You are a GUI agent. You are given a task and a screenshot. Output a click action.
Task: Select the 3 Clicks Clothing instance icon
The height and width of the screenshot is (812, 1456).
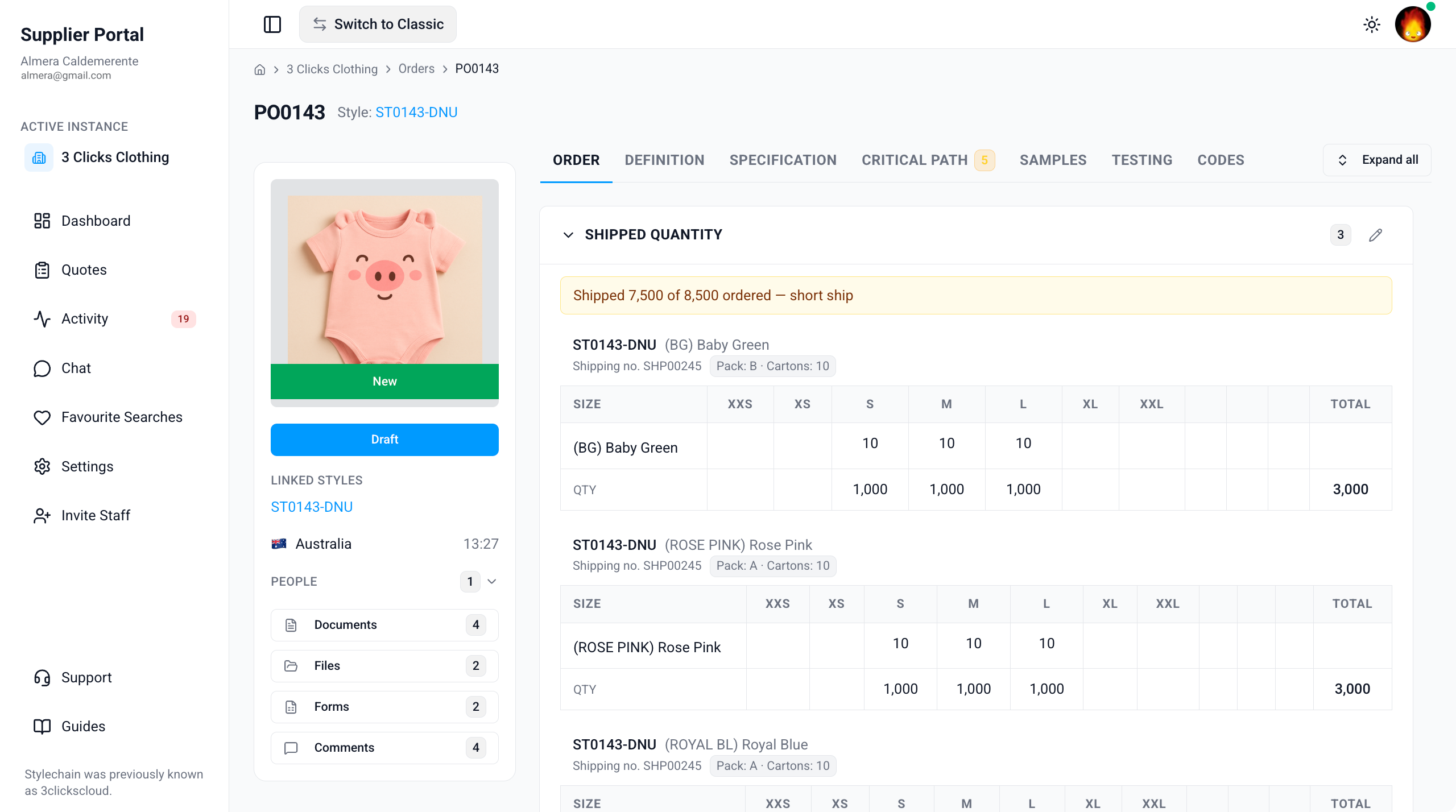tap(39, 158)
